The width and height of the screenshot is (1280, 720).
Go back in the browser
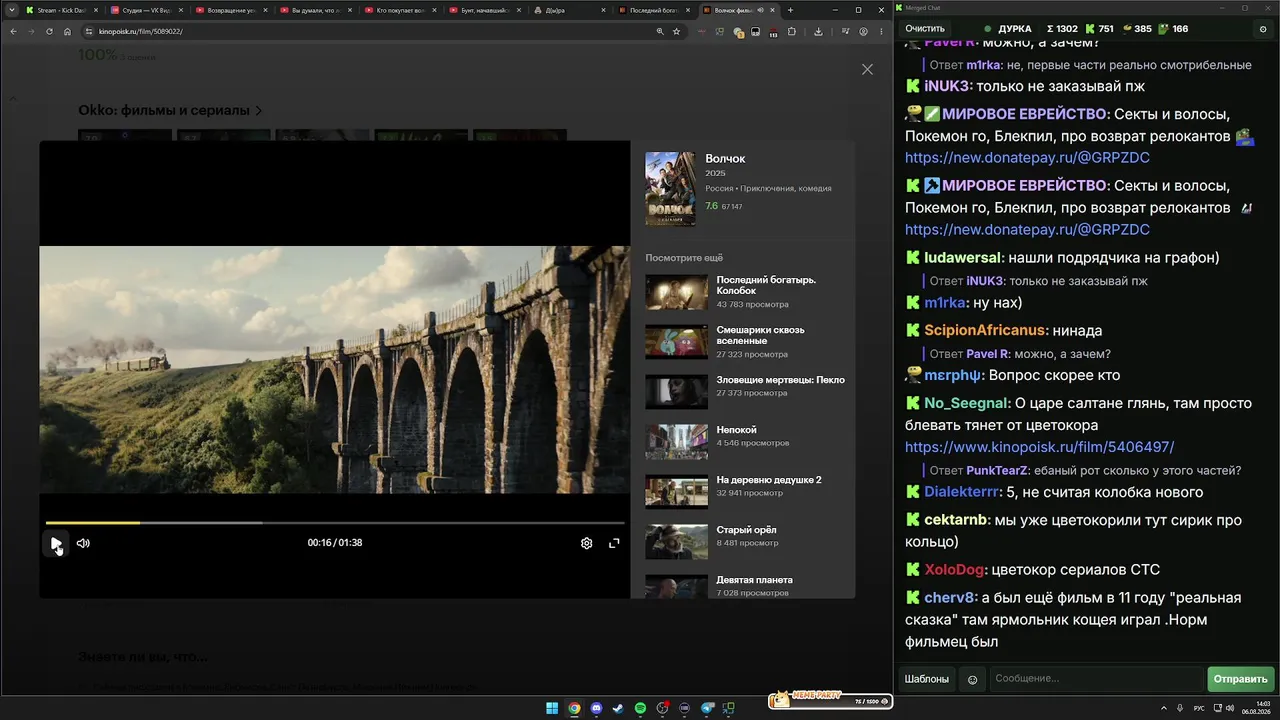(13, 31)
